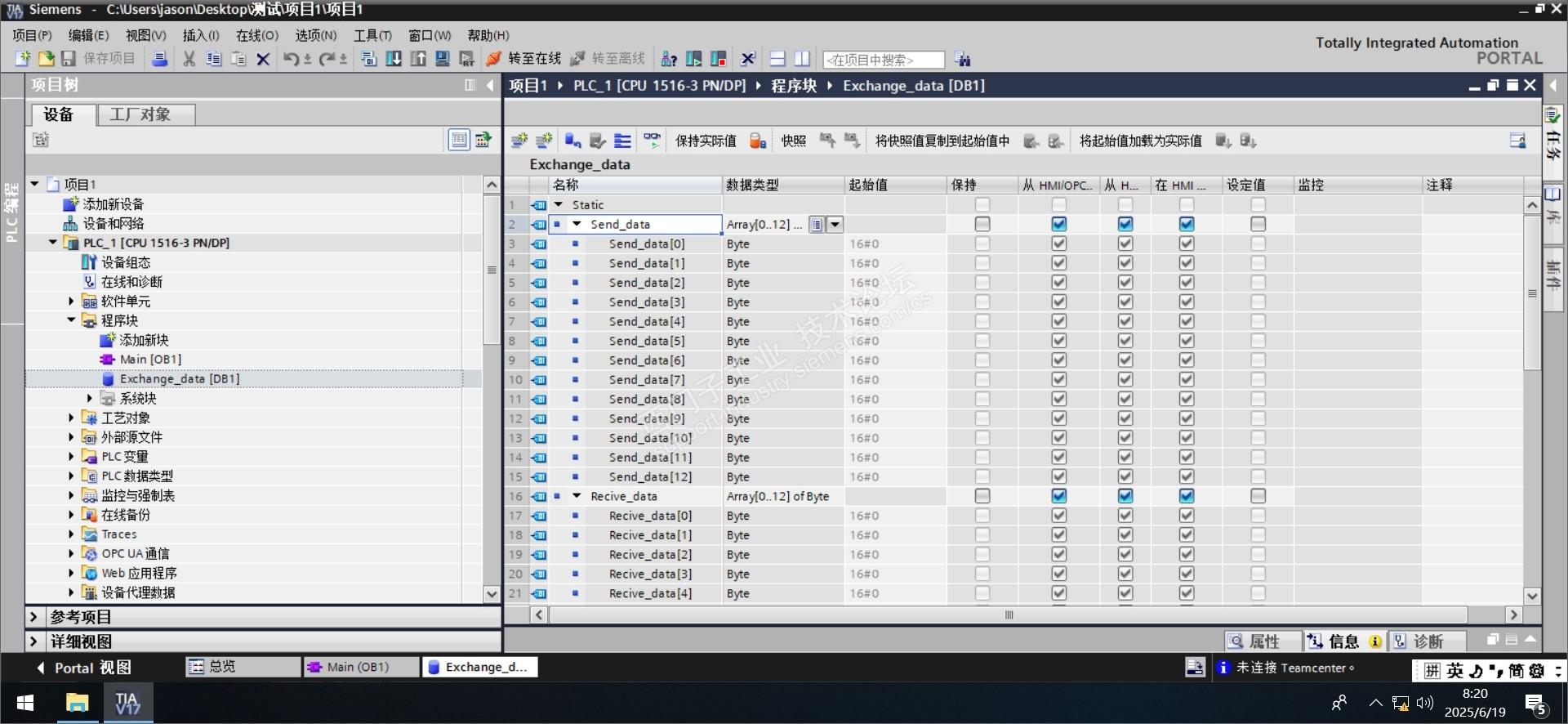
Task: Open the 在线(O) menu
Action: coord(256,35)
